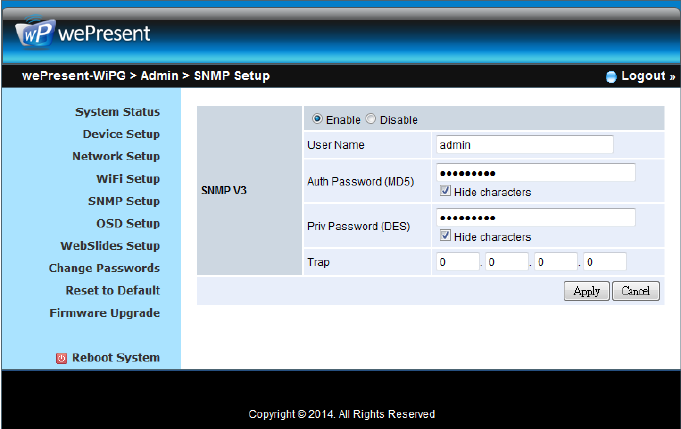Click the Auth Password (MD5) field

536,173
